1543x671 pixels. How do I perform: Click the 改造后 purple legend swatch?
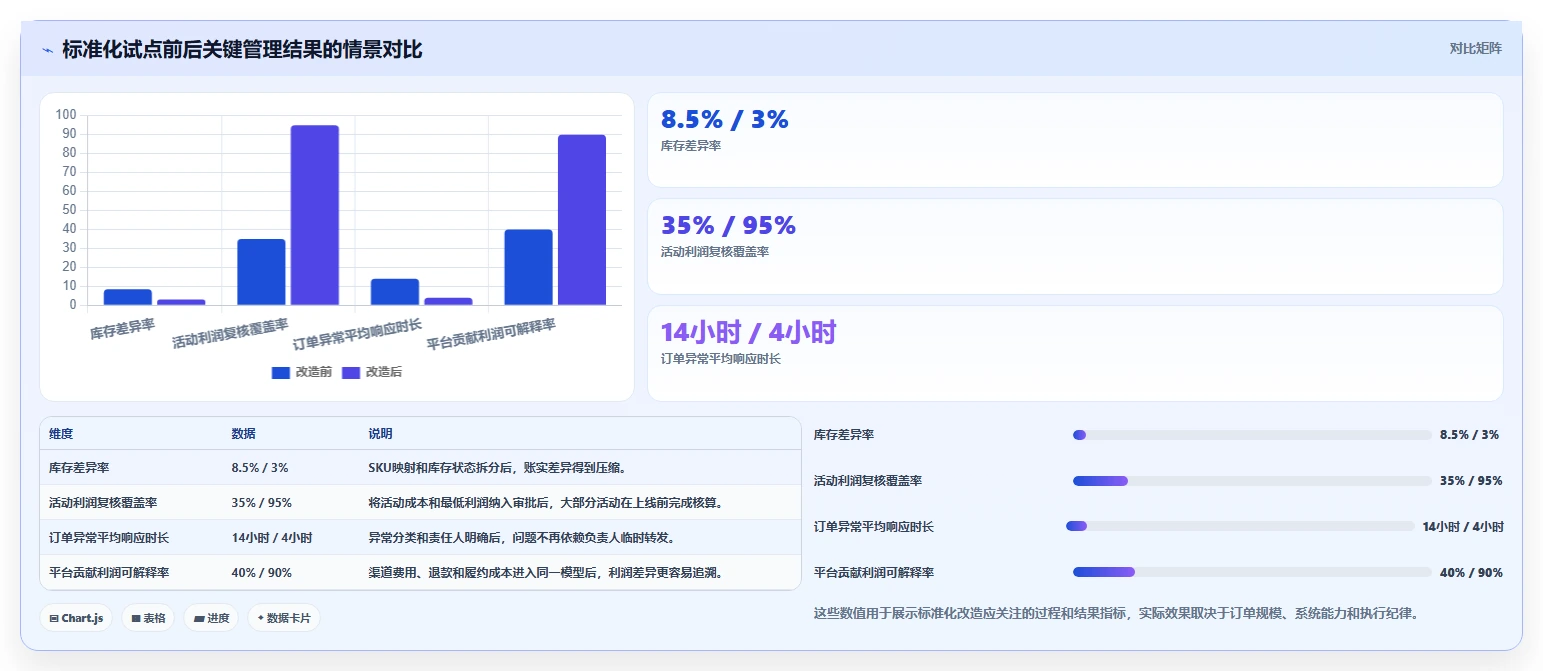pos(351,372)
